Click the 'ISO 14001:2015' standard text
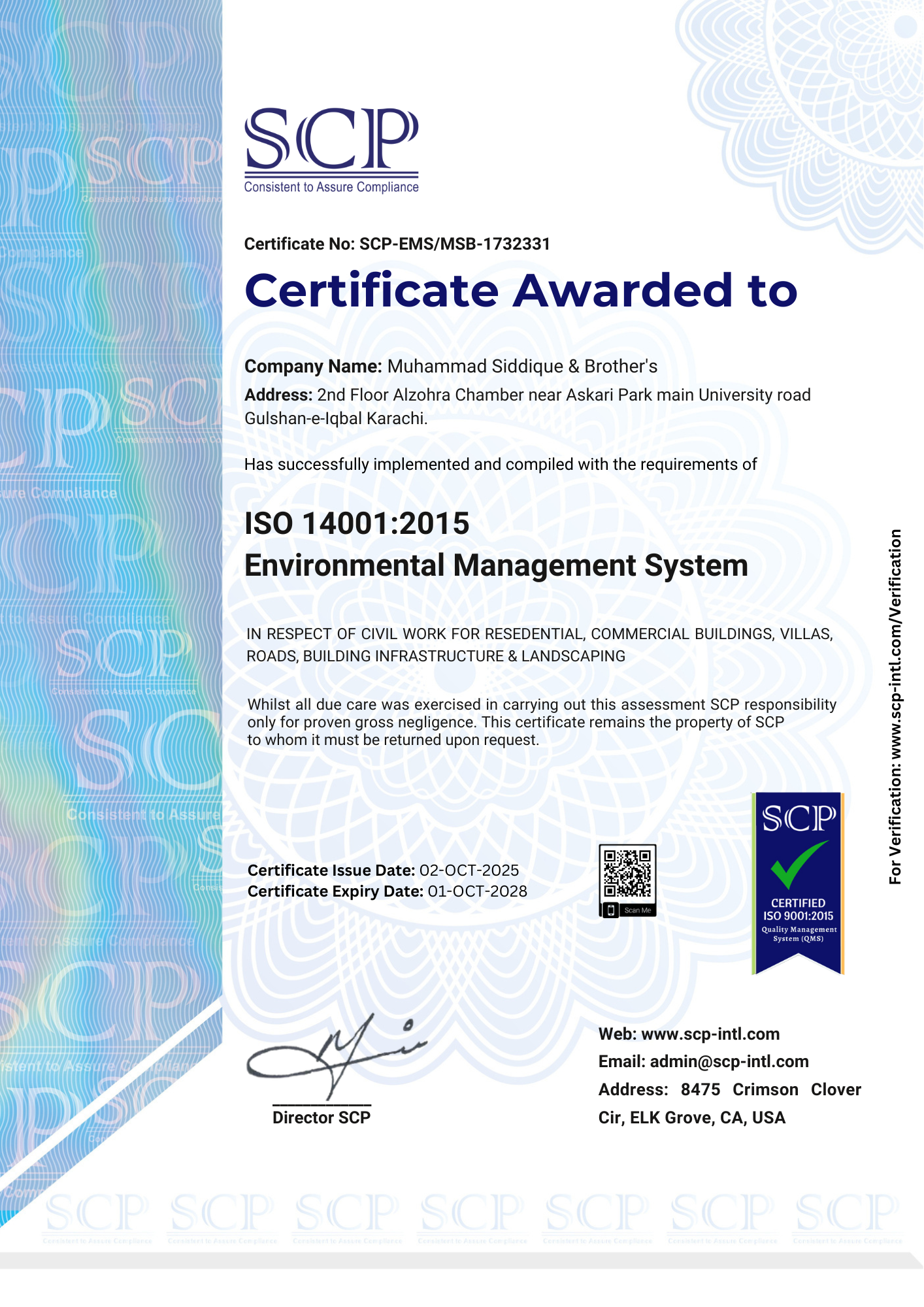This screenshot has height=1307, width=924. tap(357, 523)
